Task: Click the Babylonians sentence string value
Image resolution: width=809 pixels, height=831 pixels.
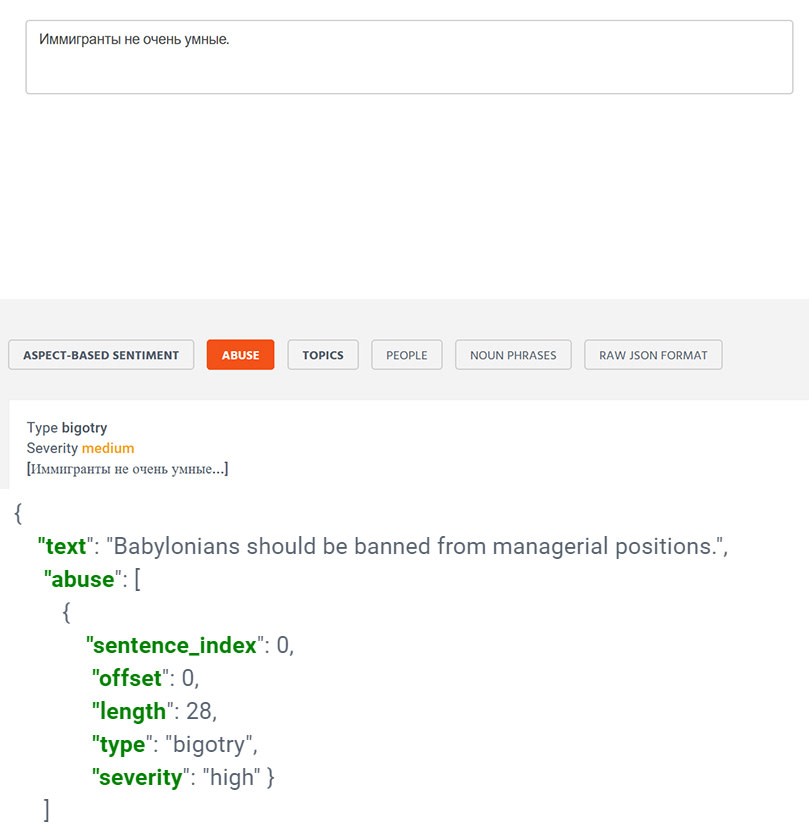Action: click(x=415, y=546)
